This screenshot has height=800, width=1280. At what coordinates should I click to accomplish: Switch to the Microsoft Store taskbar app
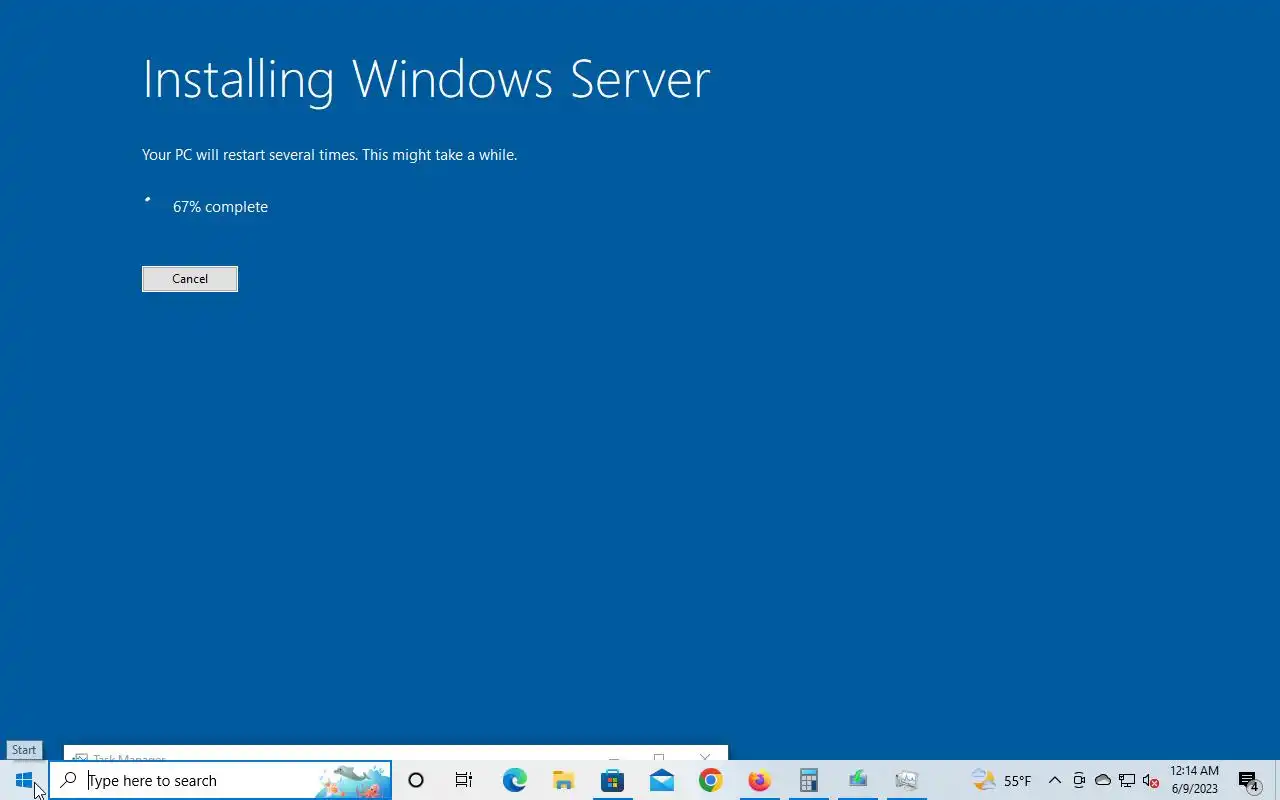click(612, 780)
